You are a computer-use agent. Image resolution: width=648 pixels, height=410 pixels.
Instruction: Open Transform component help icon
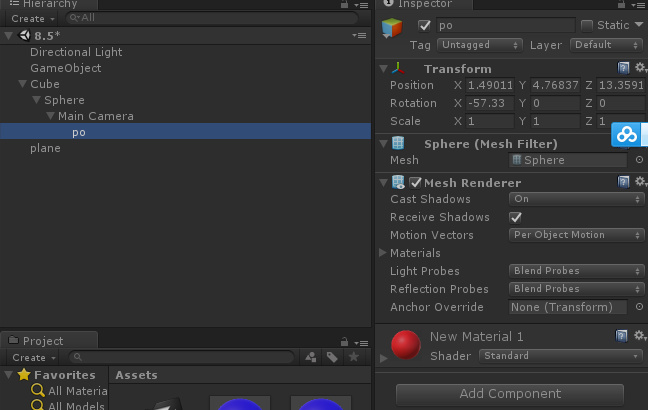point(623,68)
